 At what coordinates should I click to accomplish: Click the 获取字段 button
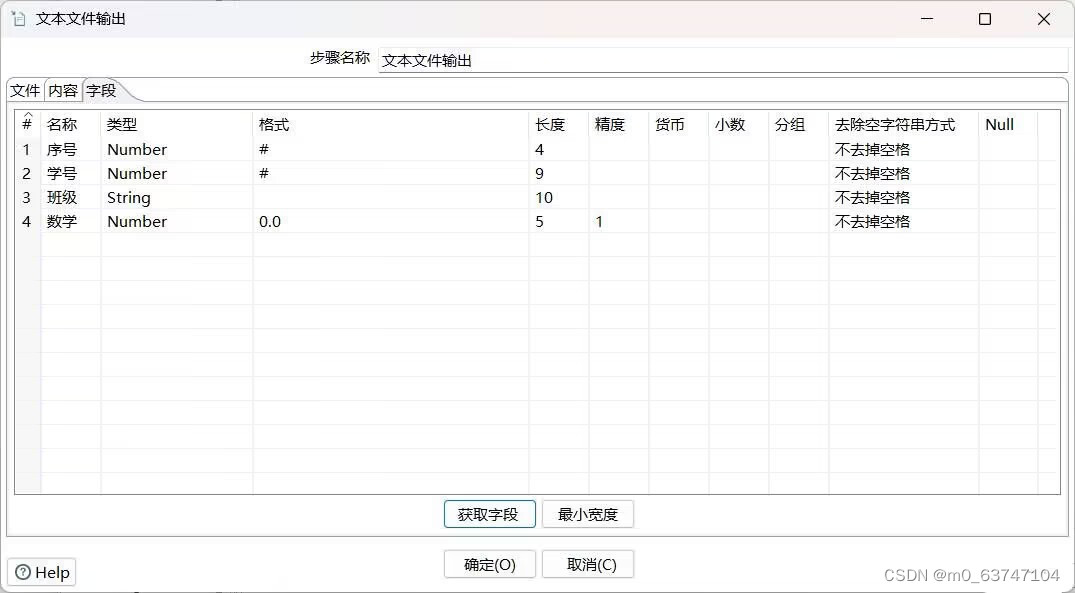pos(490,514)
